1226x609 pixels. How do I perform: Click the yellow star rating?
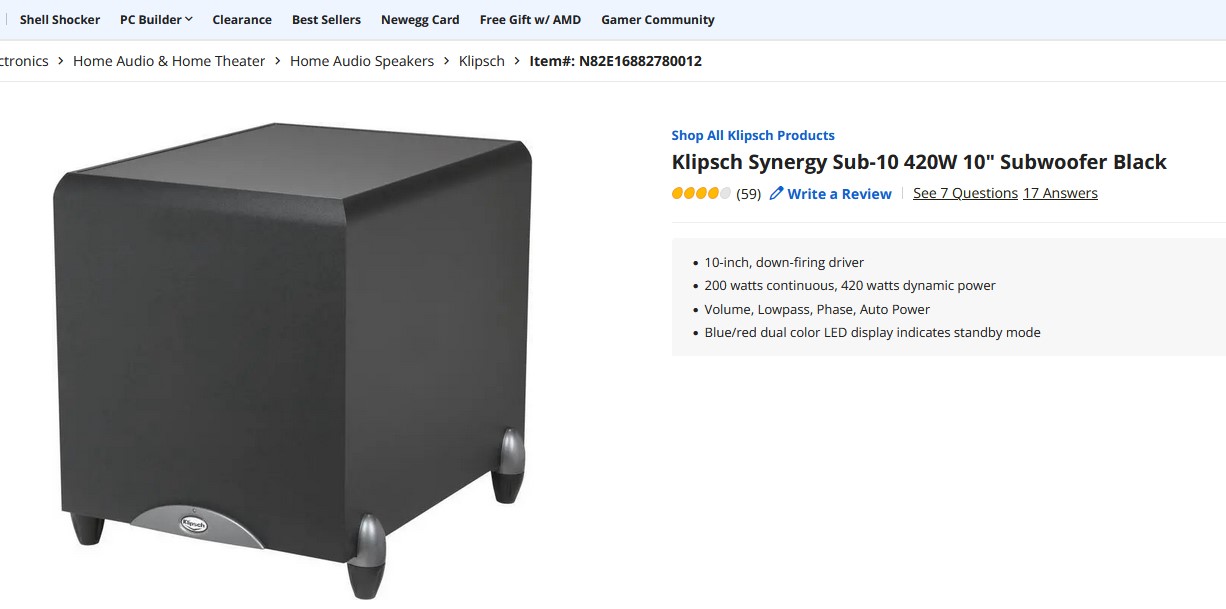coord(701,194)
